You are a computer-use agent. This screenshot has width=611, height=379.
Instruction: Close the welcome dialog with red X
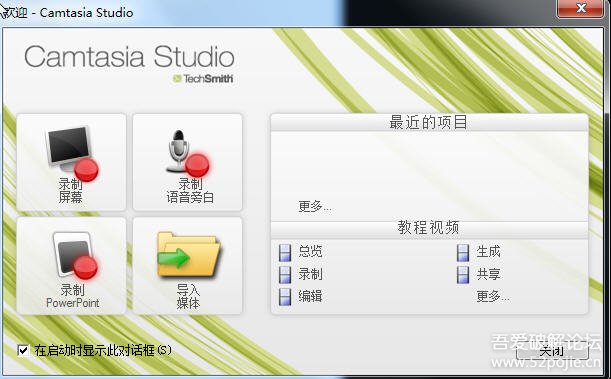point(580,8)
